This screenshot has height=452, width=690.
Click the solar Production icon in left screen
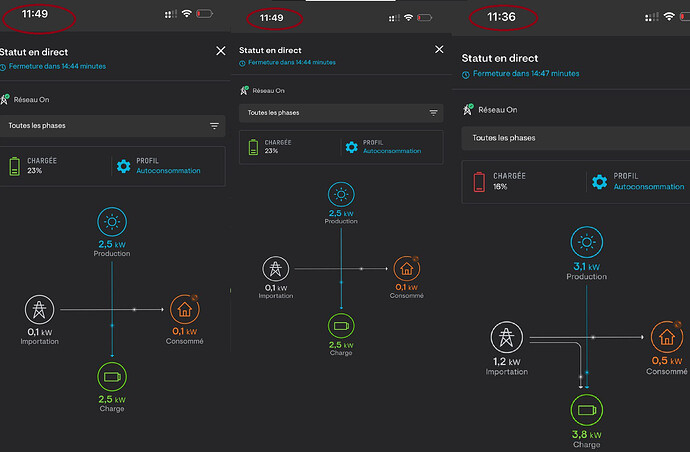pos(112,222)
